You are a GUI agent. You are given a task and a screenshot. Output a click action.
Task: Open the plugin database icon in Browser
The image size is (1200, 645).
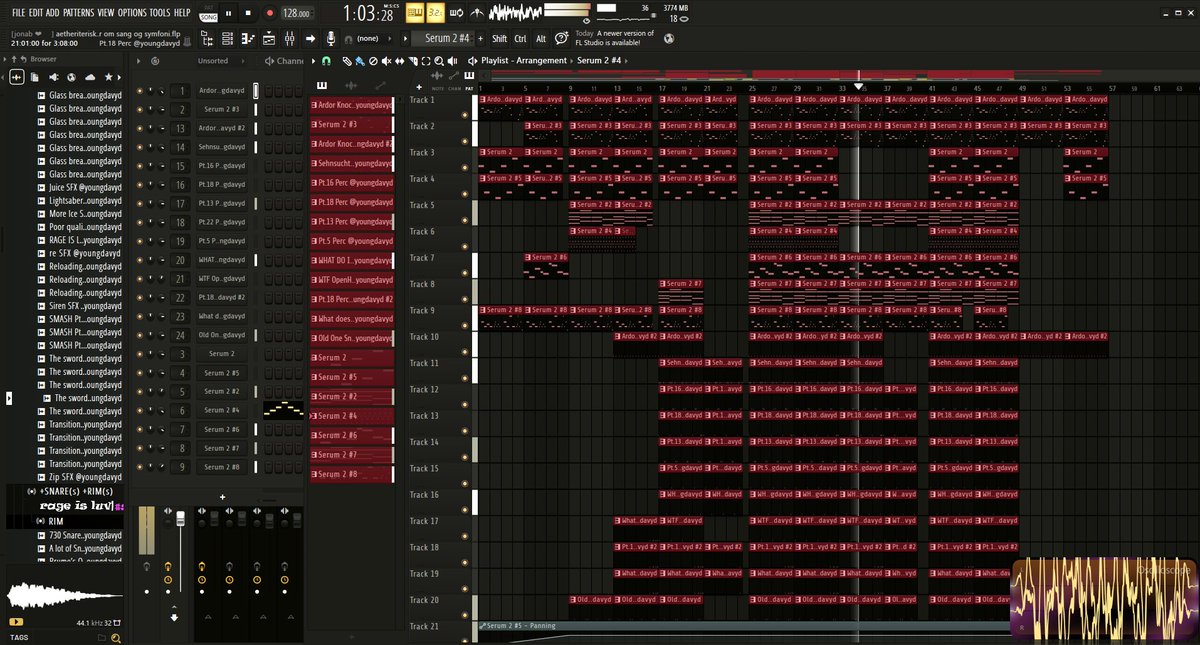[54, 77]
